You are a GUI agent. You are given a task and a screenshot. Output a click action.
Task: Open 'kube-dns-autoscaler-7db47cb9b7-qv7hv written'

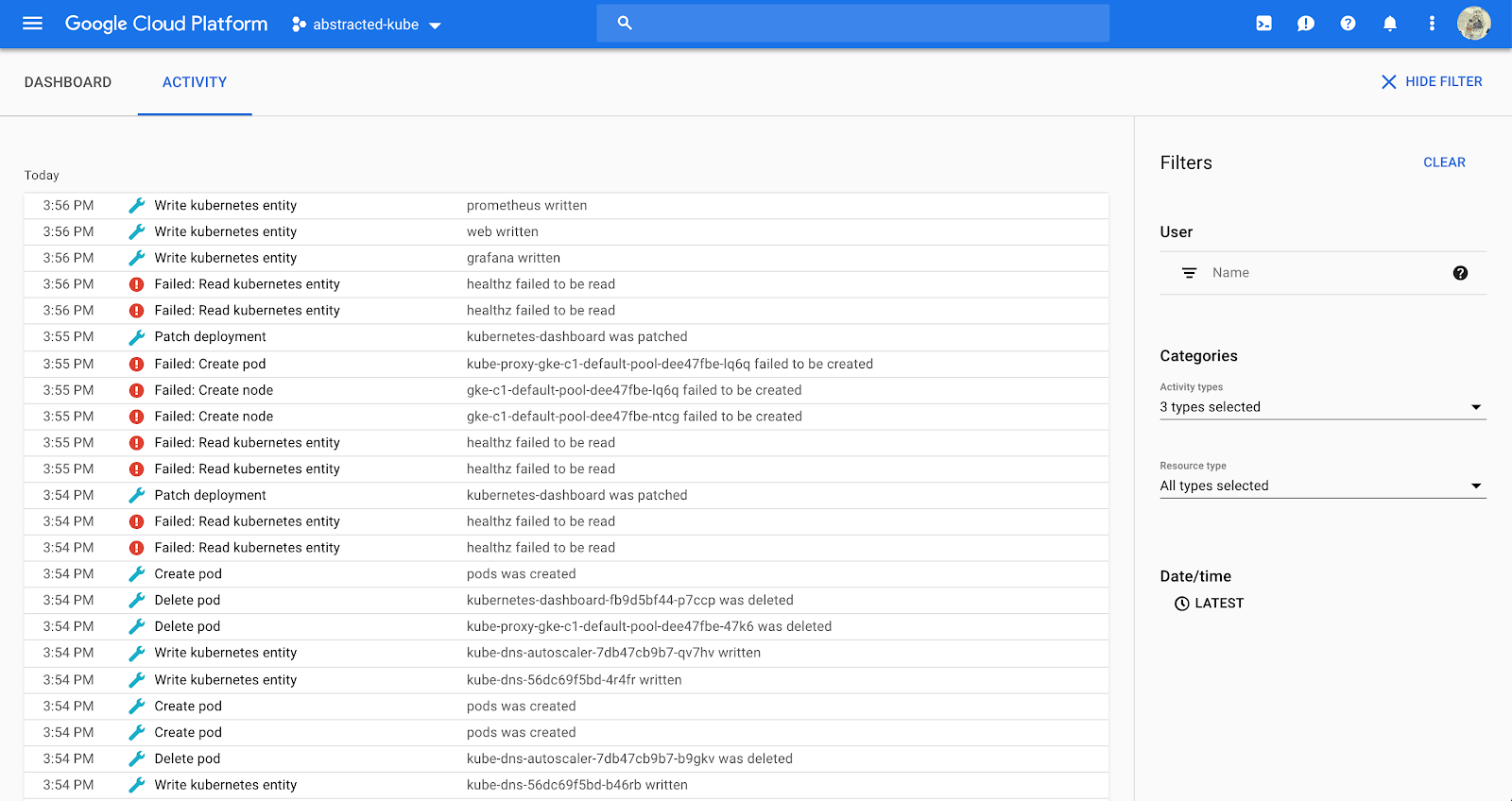click(613, 653)
